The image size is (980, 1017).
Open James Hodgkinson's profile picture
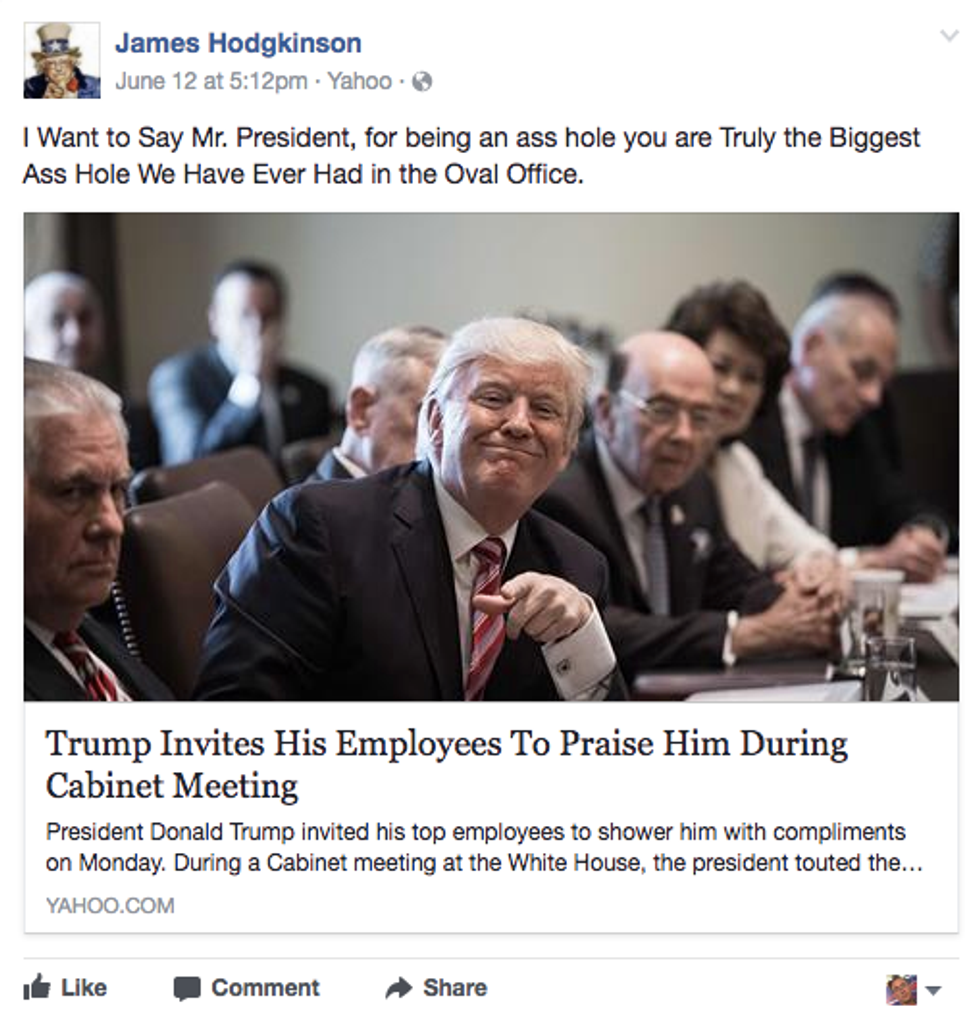(62, 60)
